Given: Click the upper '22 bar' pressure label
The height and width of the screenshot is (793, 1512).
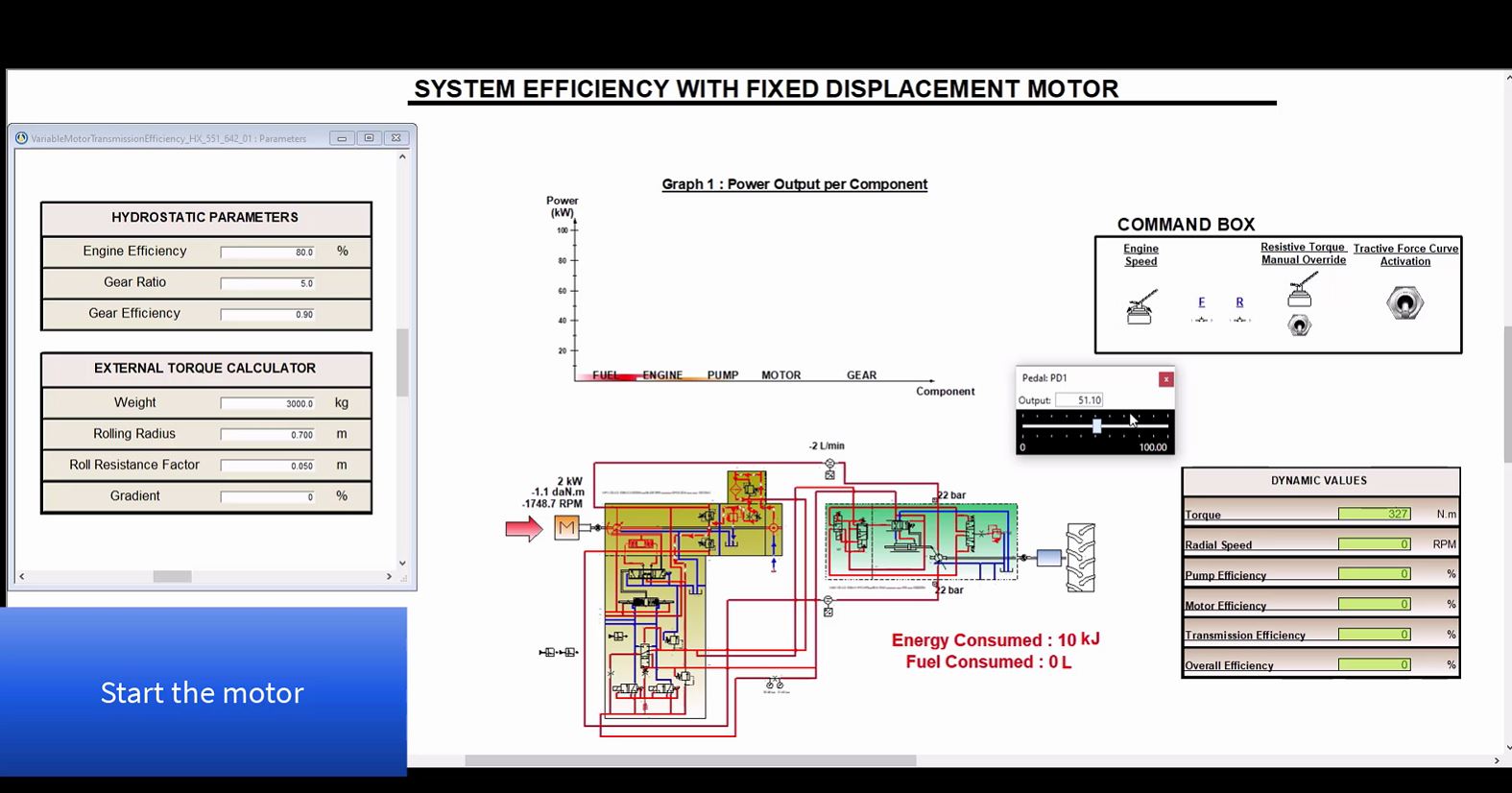Looking at the screenshot, I should pyautogui.click(x=951, y=495).
